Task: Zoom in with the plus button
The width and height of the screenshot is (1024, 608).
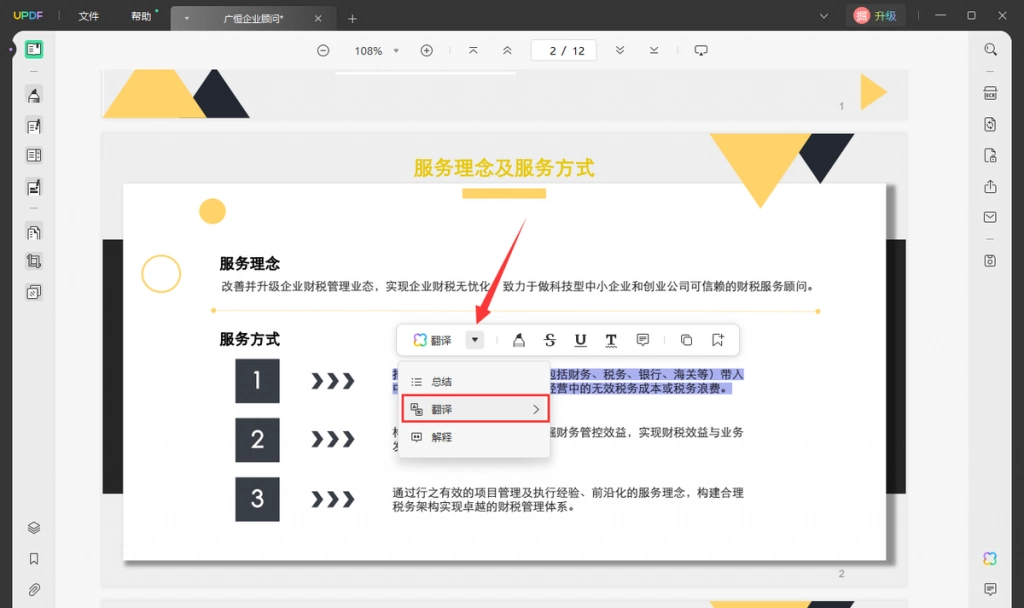Action: pos(426,51)
